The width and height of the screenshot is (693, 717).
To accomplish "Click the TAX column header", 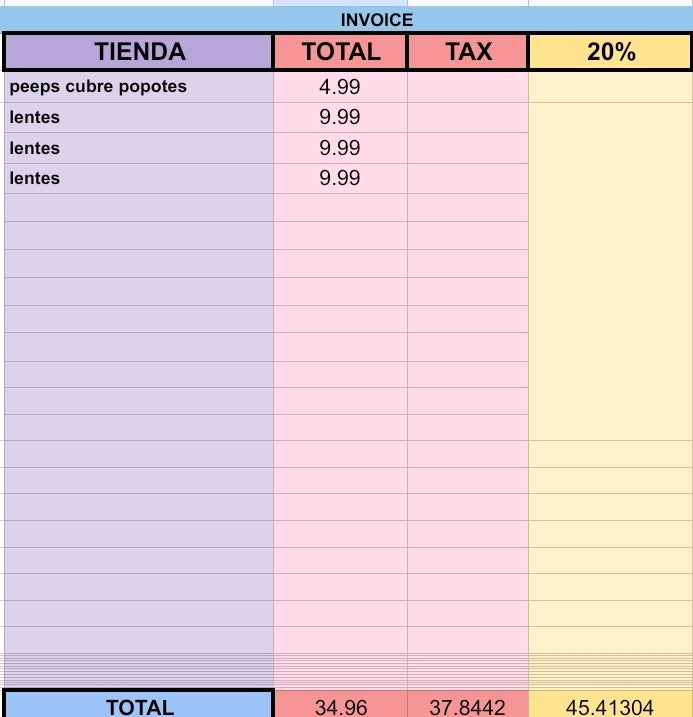I will coord(468,51).
